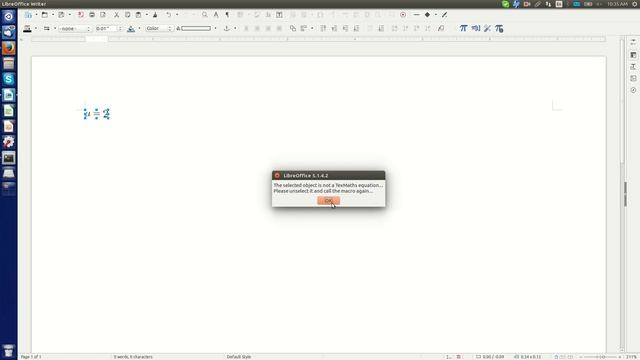Click Insert Text Box icon
This screenshot has width=640, height=360.
[x=279, y=15]
